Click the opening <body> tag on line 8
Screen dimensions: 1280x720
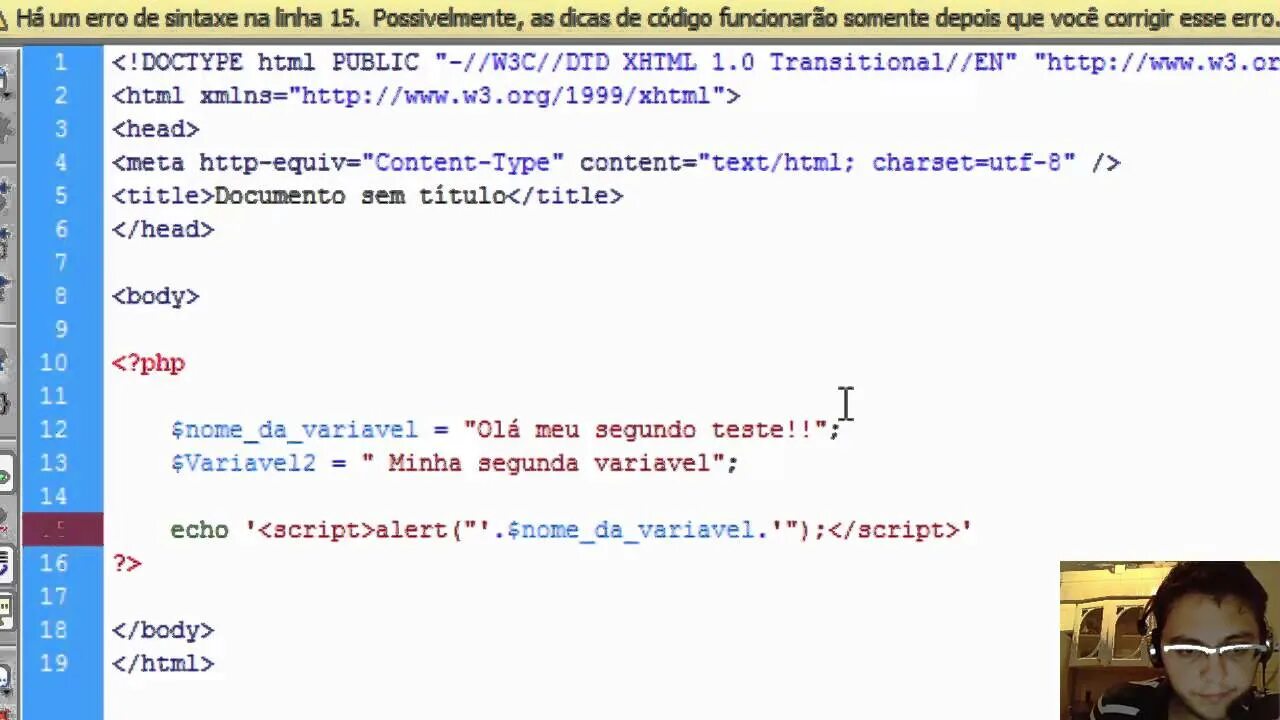[x=156, y=296]
